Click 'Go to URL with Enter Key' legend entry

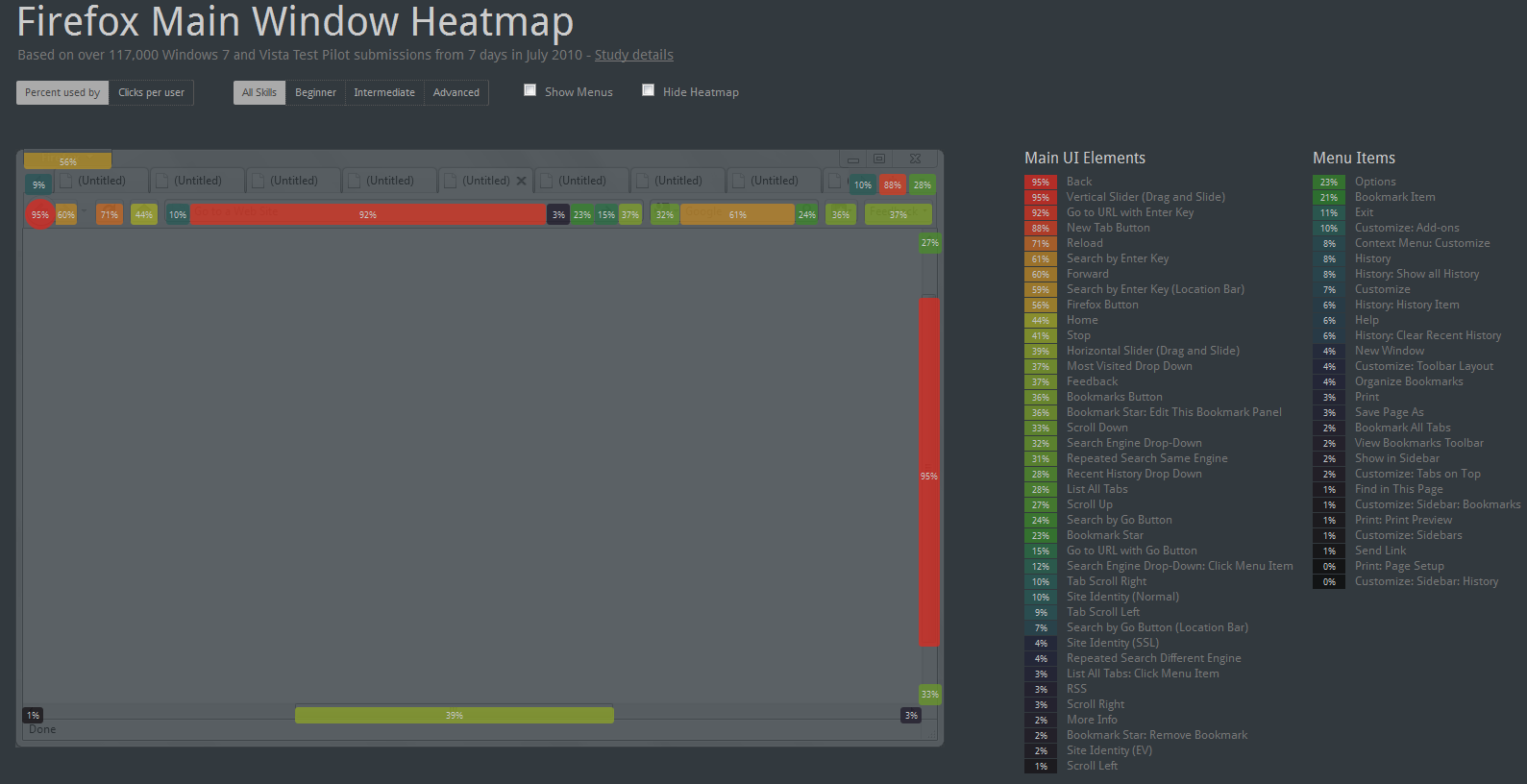[x=1130, y=212]
